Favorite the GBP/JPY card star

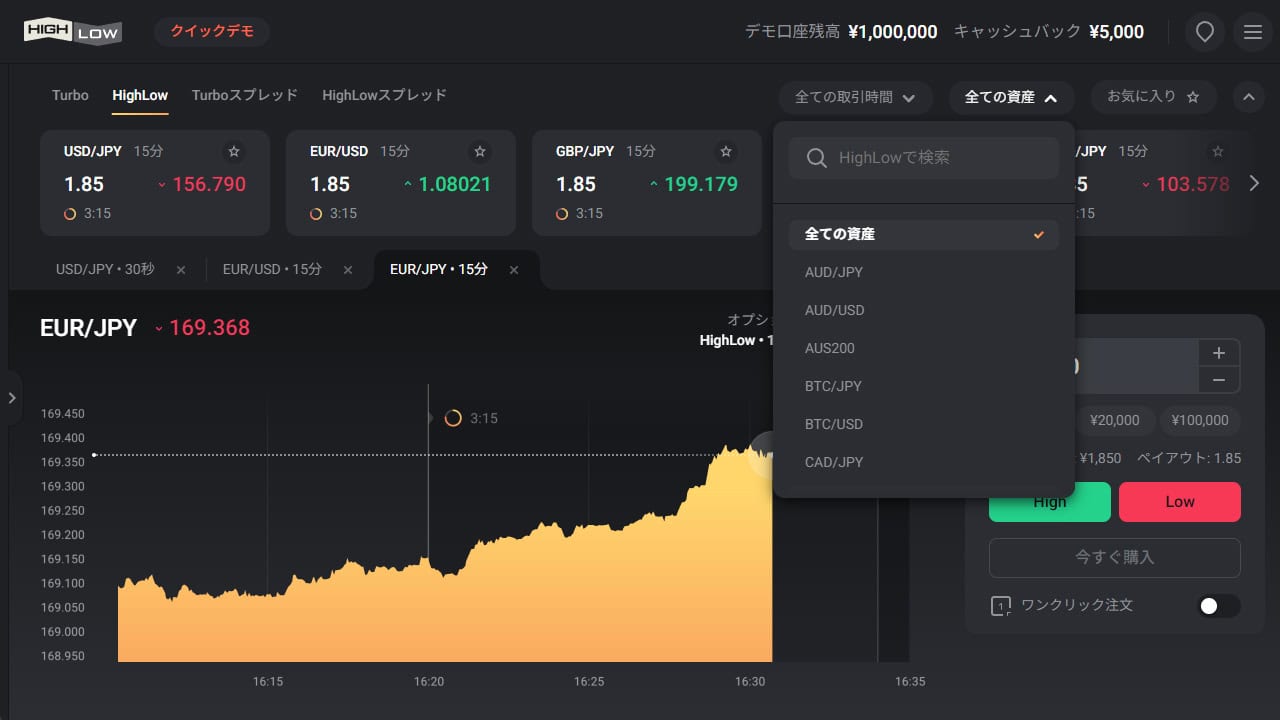(726, 151)
